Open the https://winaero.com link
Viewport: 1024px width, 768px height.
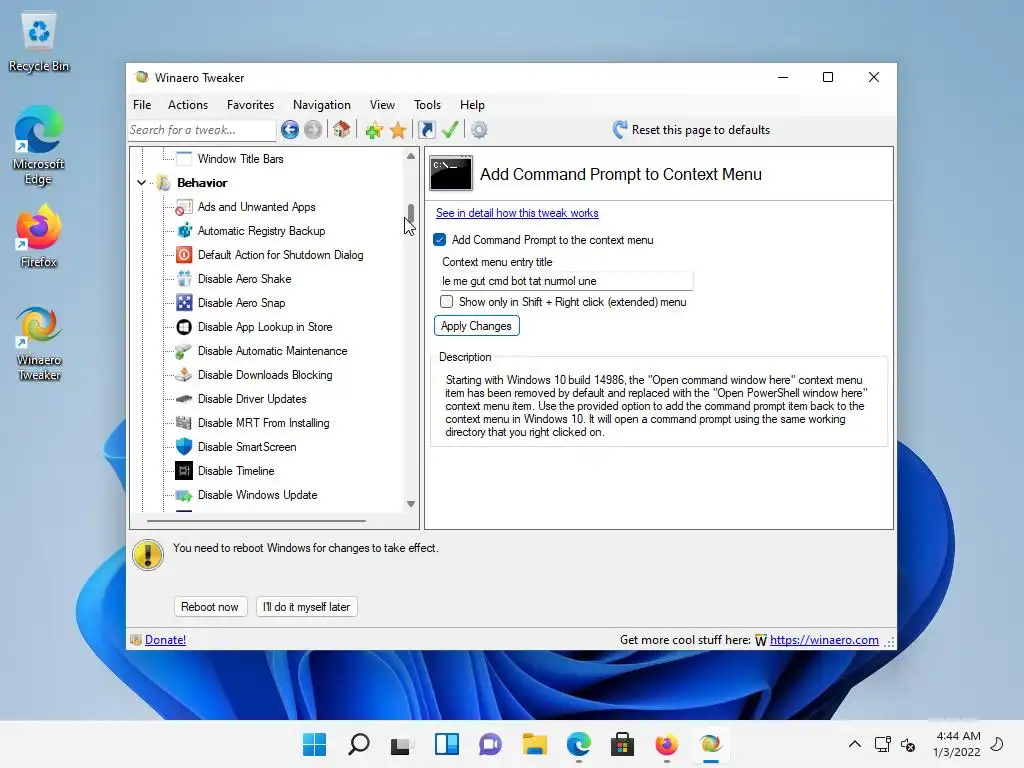[x=824, y=640]
